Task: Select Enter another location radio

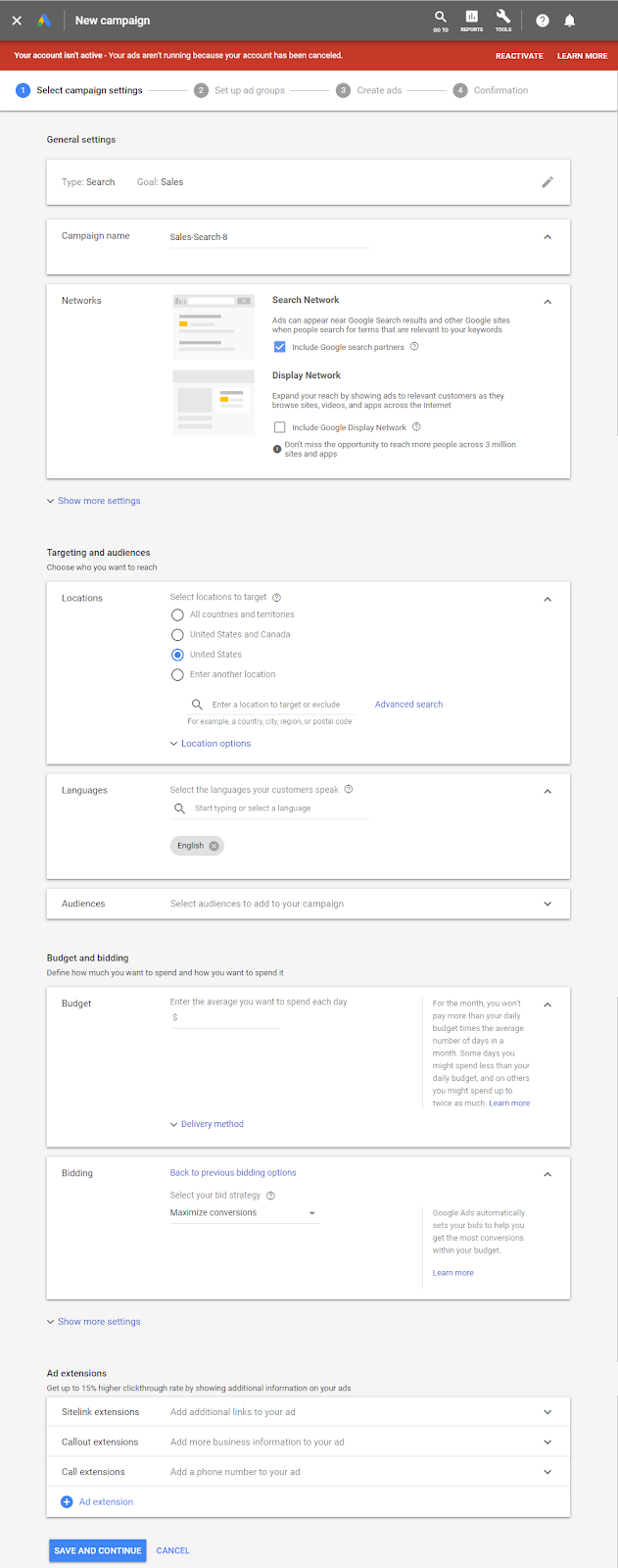Action: click(x=177, y=674)
